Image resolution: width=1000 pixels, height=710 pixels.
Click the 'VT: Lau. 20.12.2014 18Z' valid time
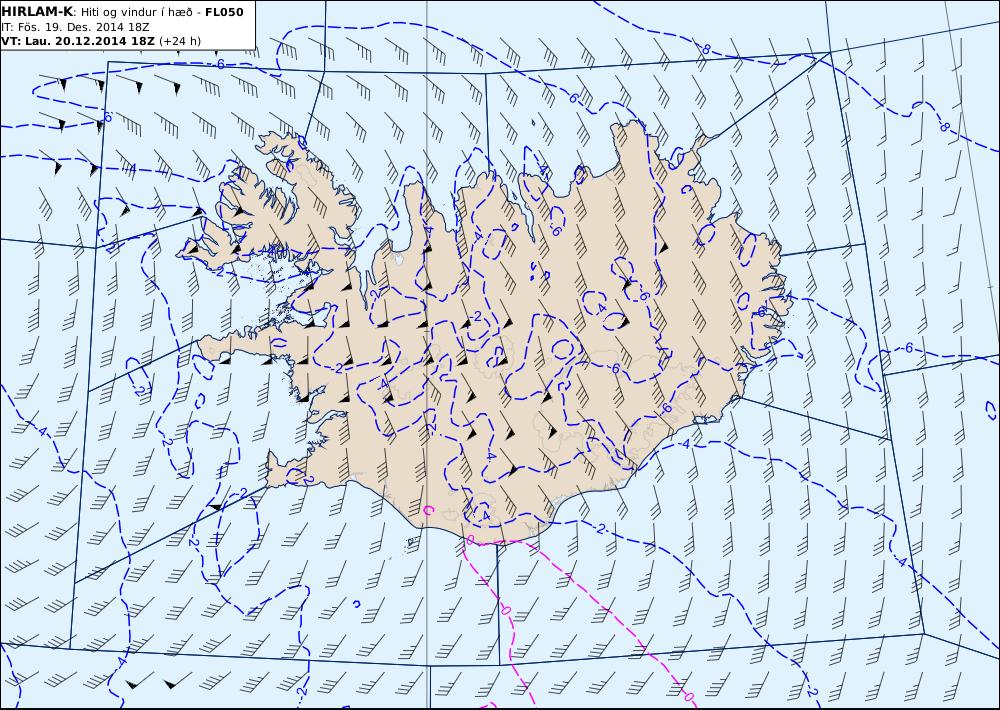(x=78, y=41)
